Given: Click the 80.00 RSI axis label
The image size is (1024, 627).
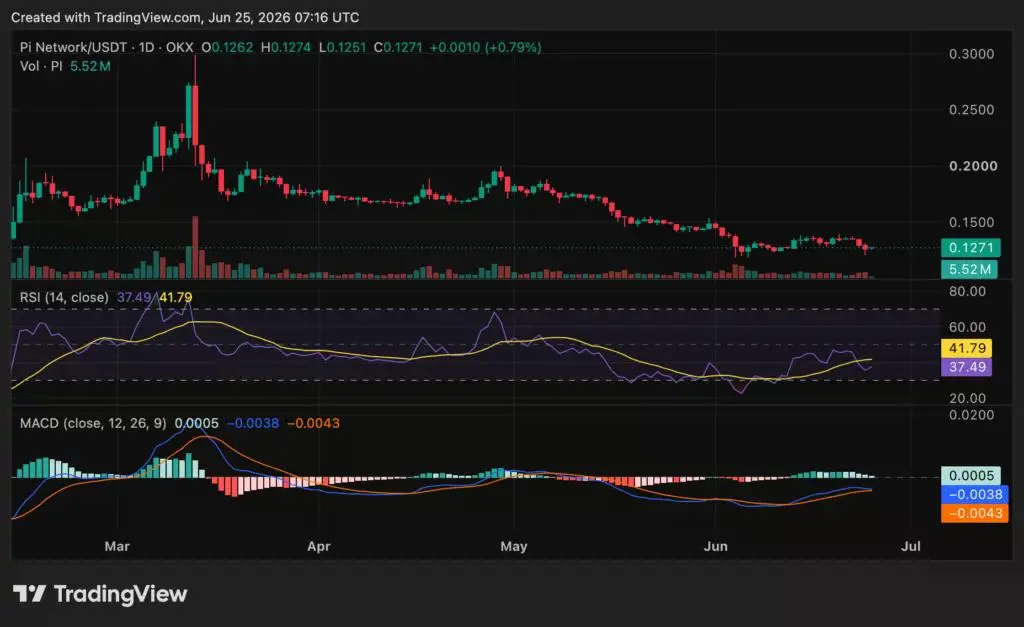Looking at the screenshot, I should coord(967,291).
